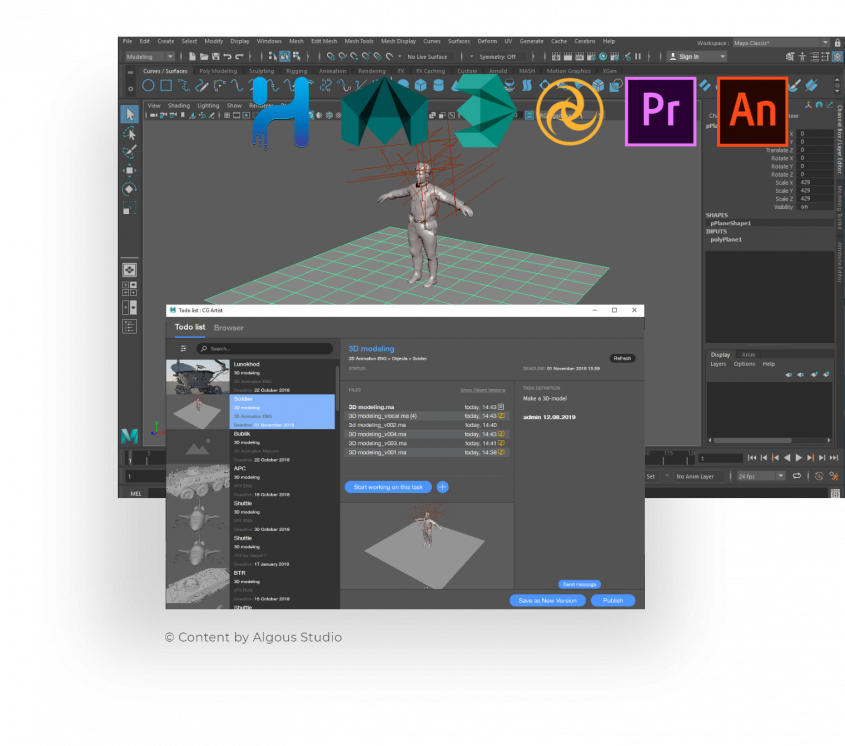
Task: Launch Adobe Animate
Action: click(752, 111)
